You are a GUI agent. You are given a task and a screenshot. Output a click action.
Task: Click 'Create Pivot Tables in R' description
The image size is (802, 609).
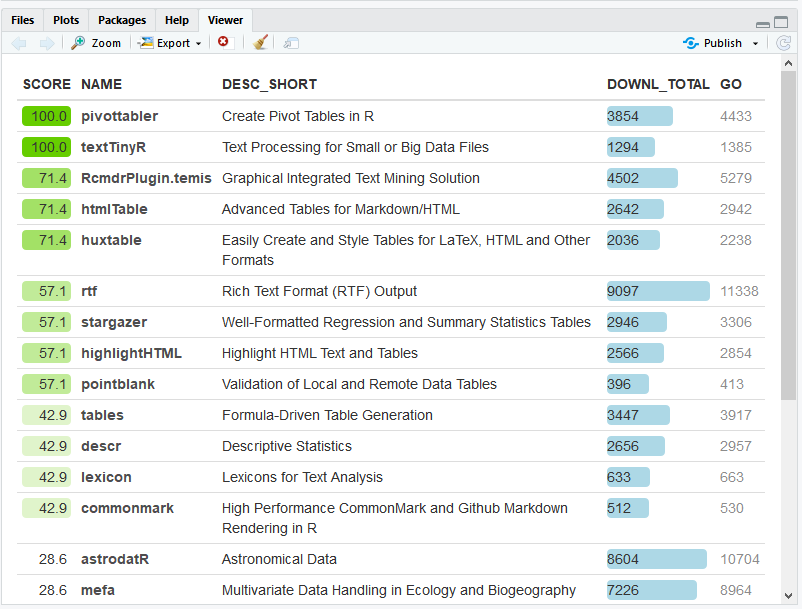(298, 117)
